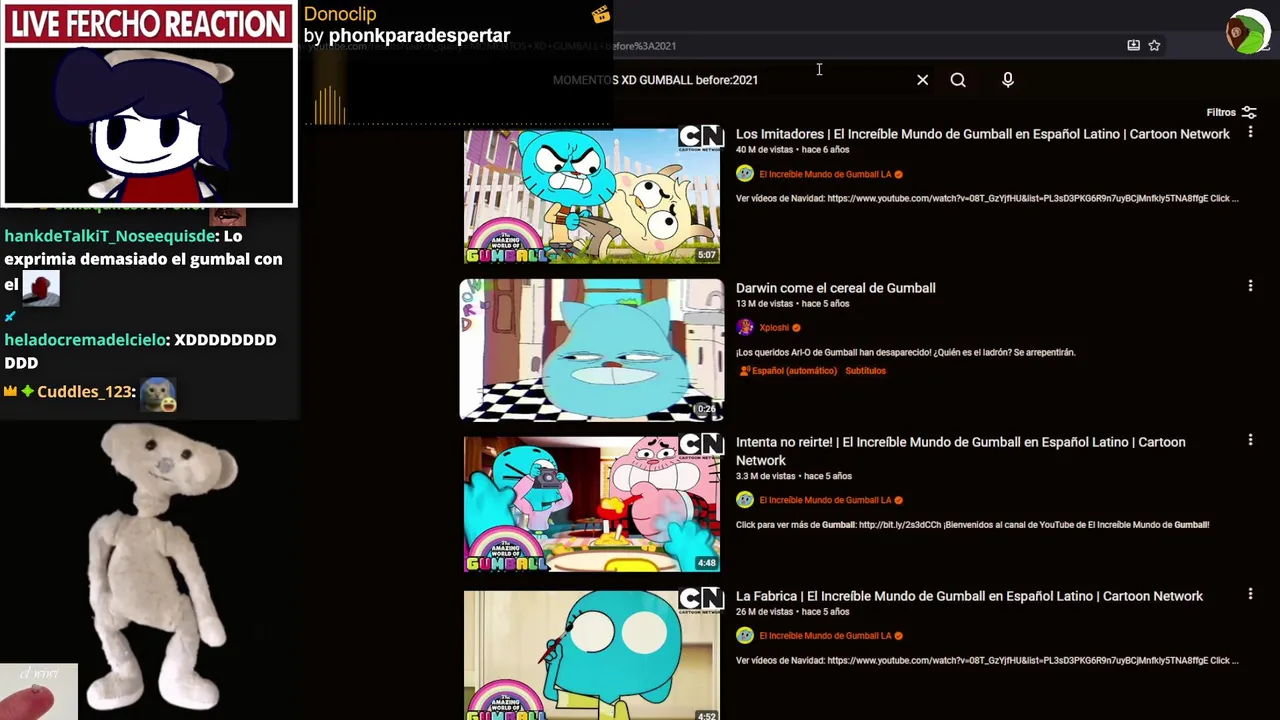Screen dimensions: 1280x720
Task: Click the LIVE FERCHO REACTION banner
Action: [x=149, y=24]
